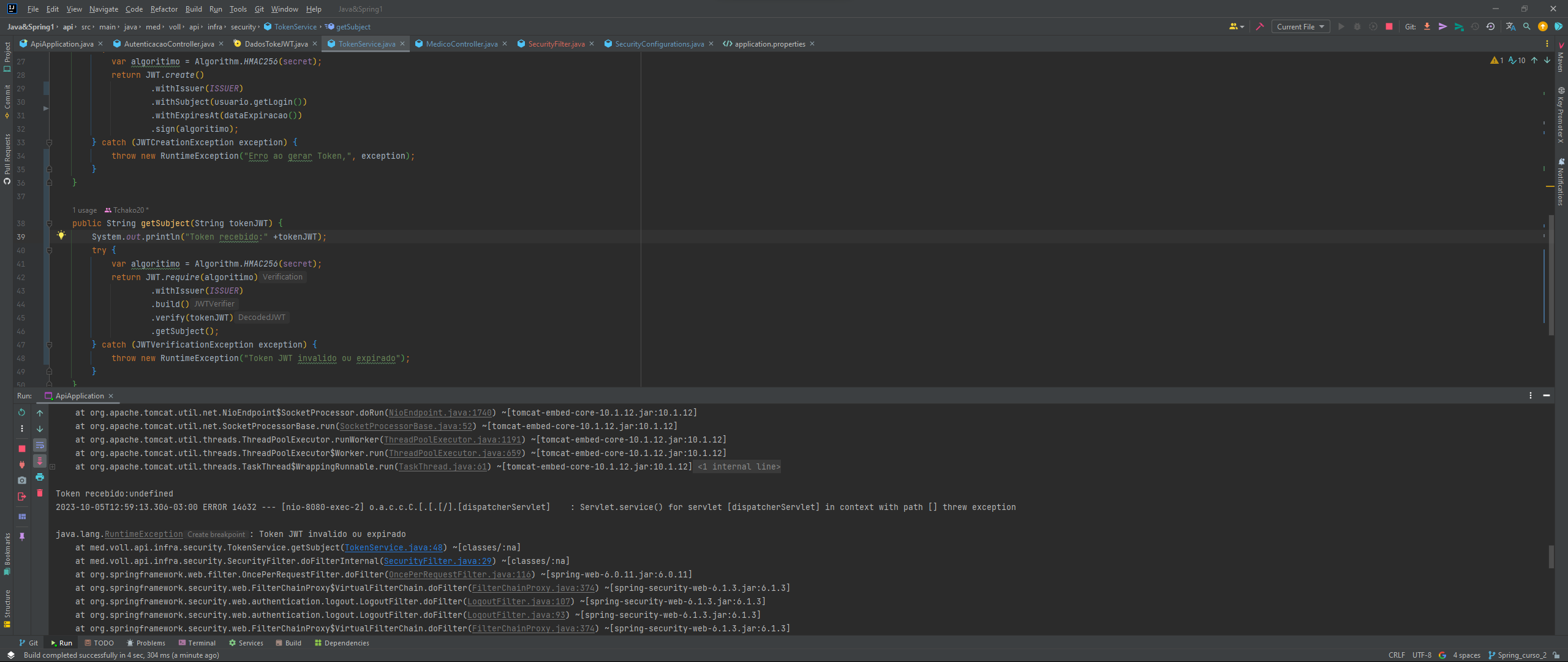Open OncePerRequestFilter.java:116 link
The height and width of the screenshot is (662, 1568).
(459, 574)
